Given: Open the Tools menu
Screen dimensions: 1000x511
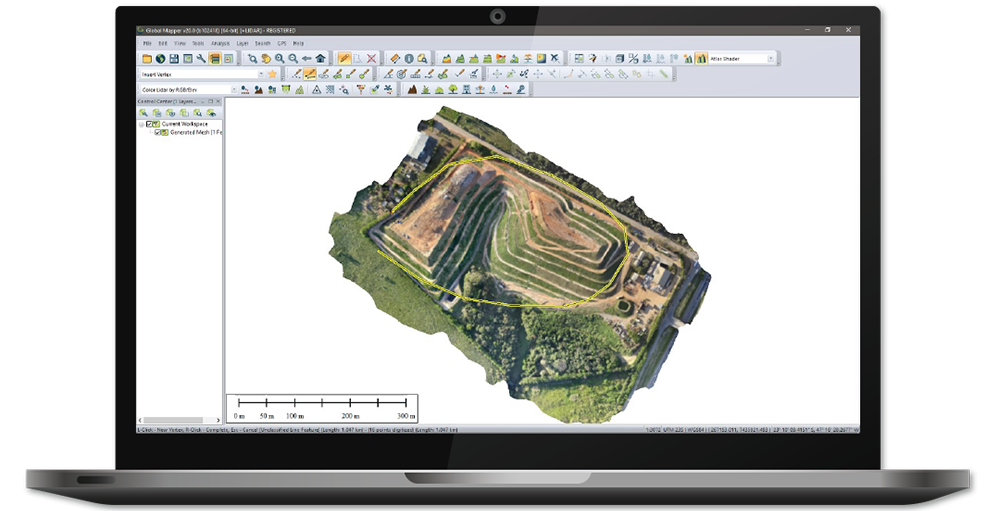Looking at the screenshot, I should point(198,43).
